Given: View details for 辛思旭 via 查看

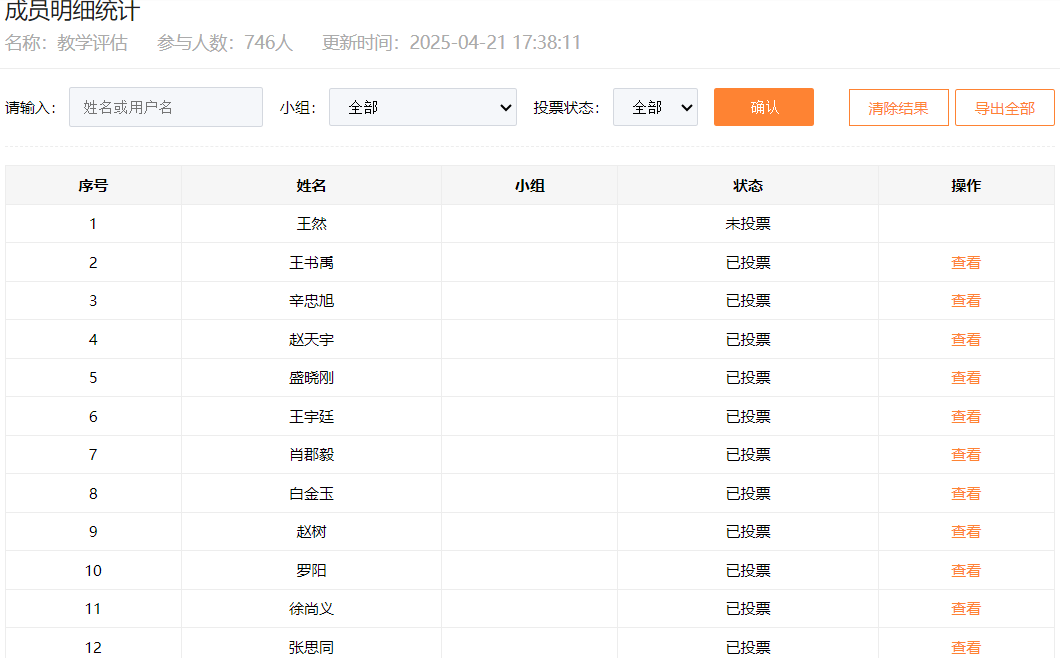Looking at the screenshot, I should coord(965,301).
